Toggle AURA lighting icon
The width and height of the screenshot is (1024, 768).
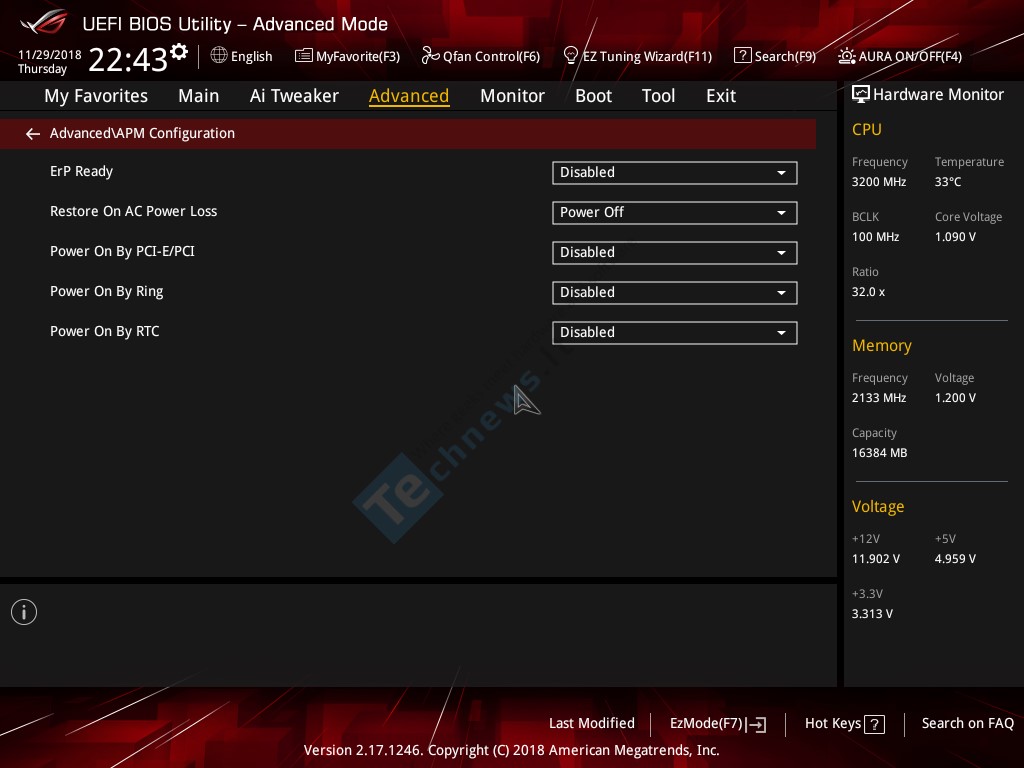coord(846,56)
